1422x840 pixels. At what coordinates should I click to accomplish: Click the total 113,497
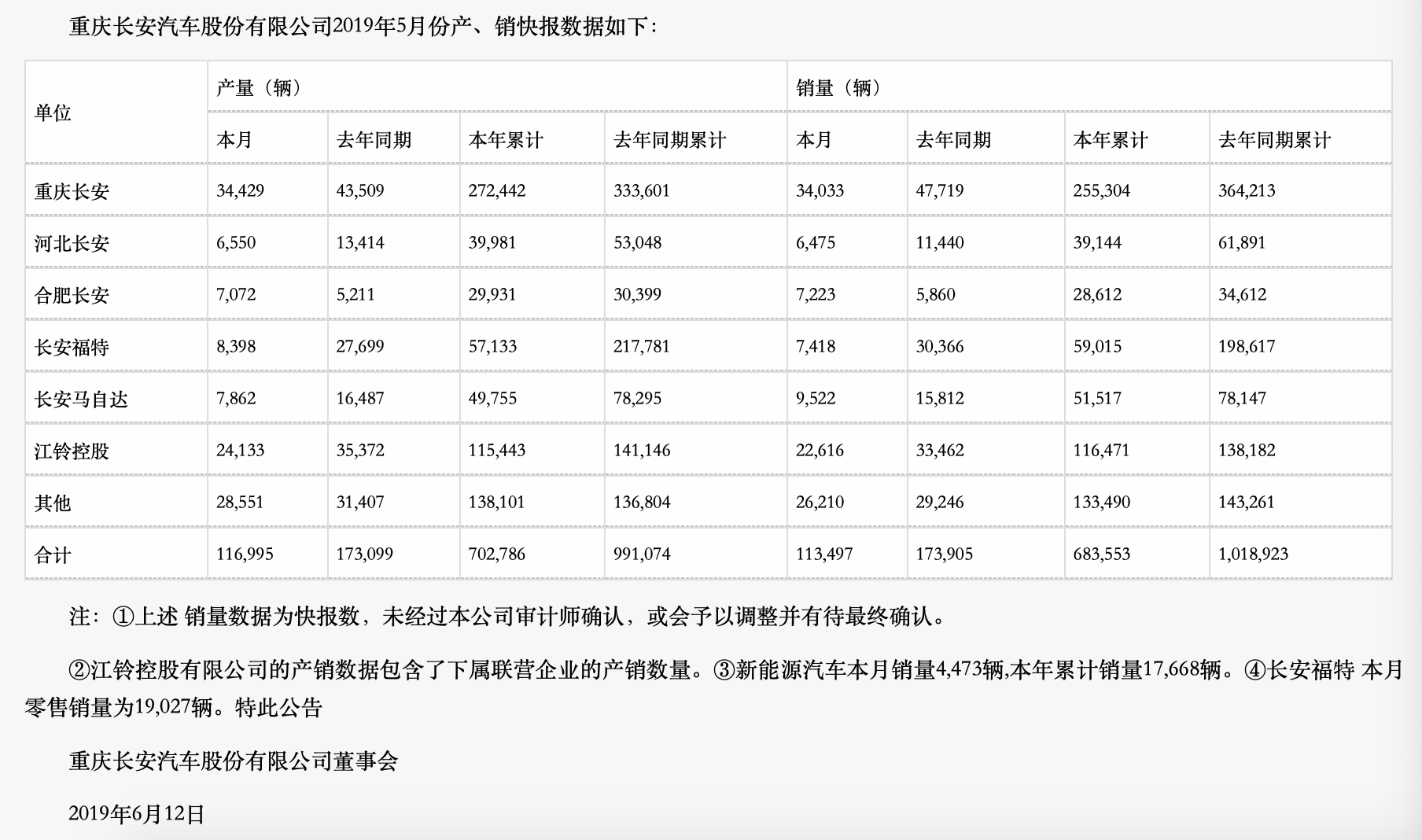pos(824,554)
